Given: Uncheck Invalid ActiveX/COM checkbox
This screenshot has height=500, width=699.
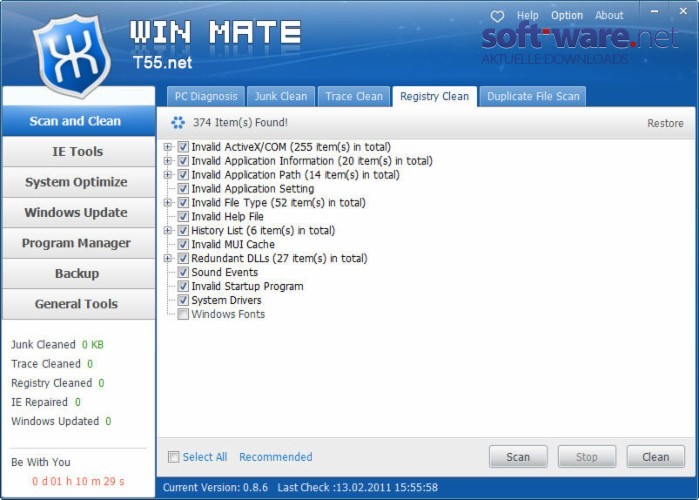Looking at the screenshot, I should point(183,147).
